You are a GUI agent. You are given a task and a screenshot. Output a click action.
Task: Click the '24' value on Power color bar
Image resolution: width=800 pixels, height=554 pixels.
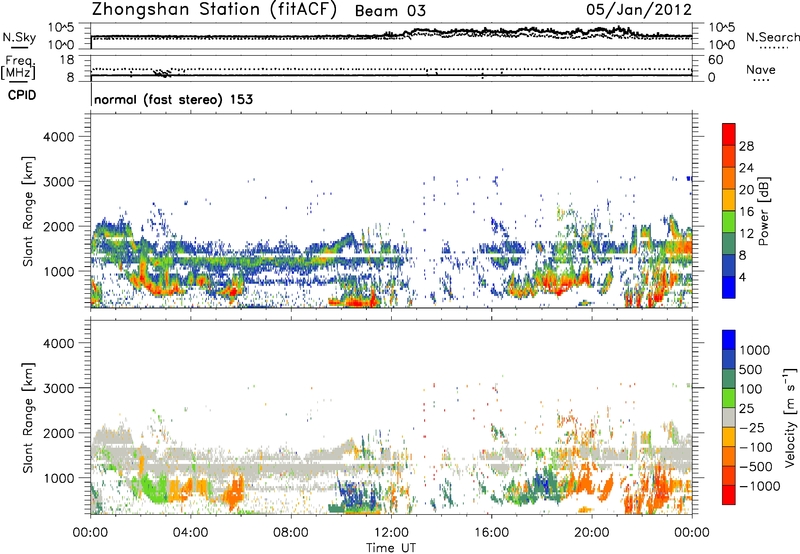click(746, 168)
